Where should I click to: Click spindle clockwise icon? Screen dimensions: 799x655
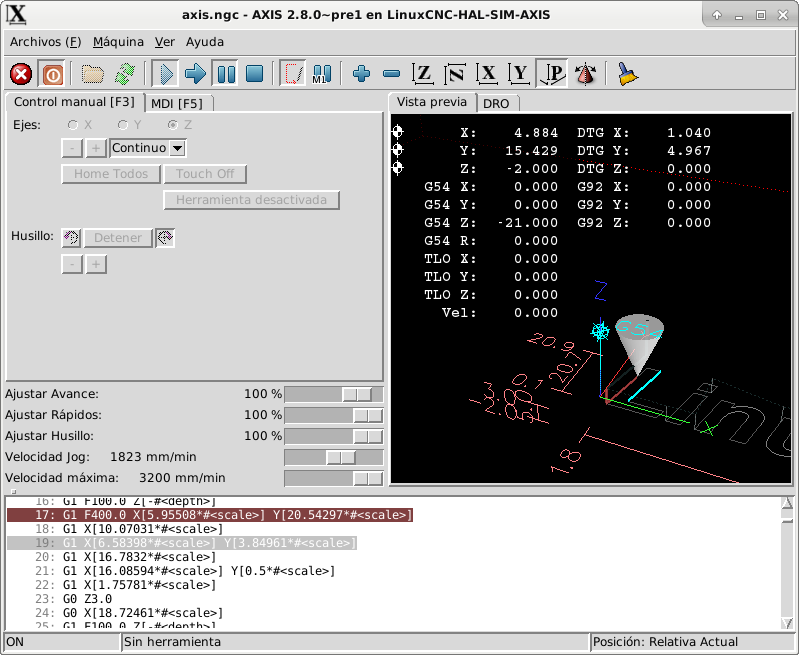click(165, 238)
